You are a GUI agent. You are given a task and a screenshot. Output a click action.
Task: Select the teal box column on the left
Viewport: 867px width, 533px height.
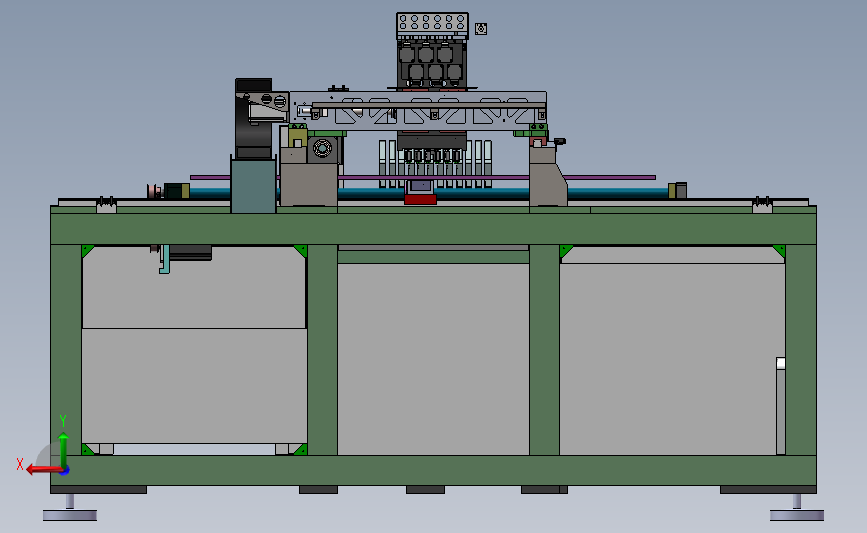[253, 186]
